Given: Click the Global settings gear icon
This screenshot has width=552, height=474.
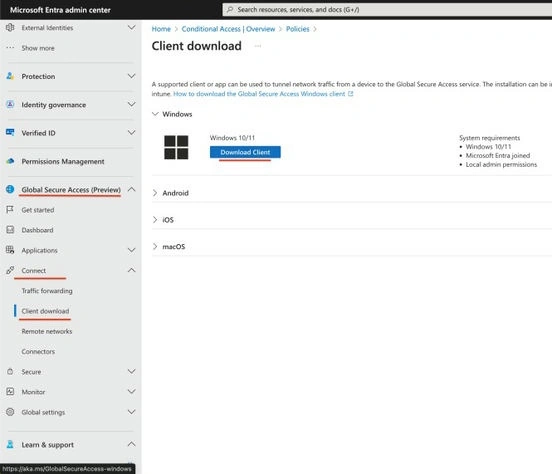Looking at the screenshot, I should [x=10, y=412].
